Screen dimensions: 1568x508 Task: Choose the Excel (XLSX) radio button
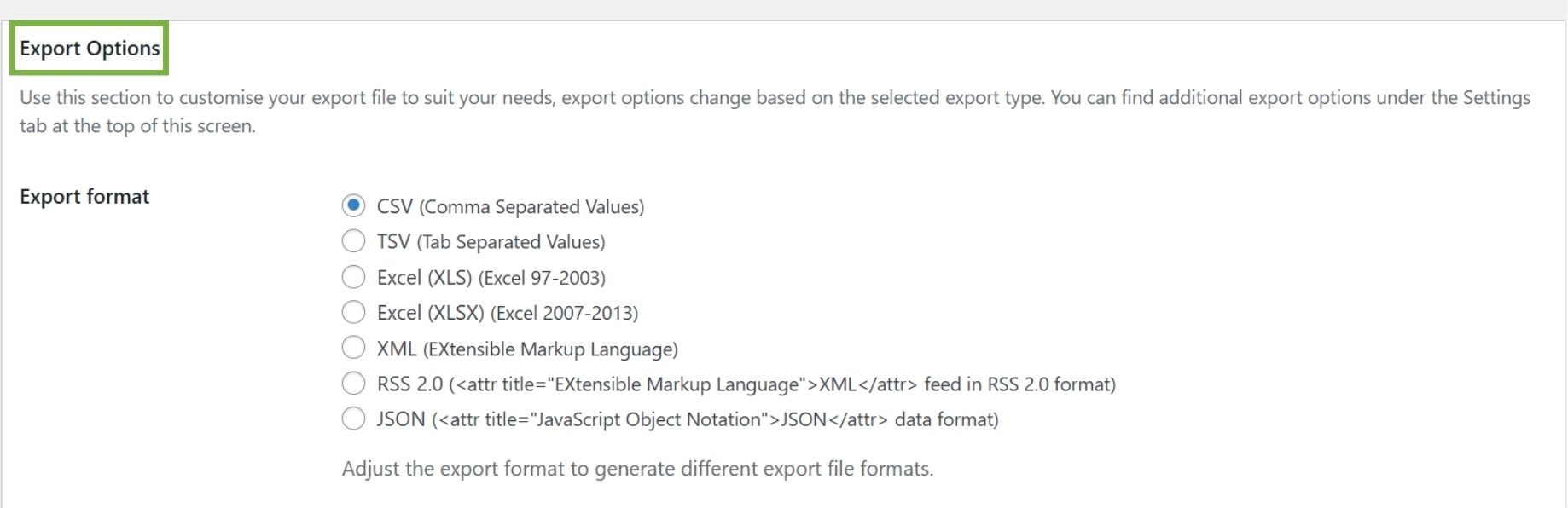pos(353,313)
